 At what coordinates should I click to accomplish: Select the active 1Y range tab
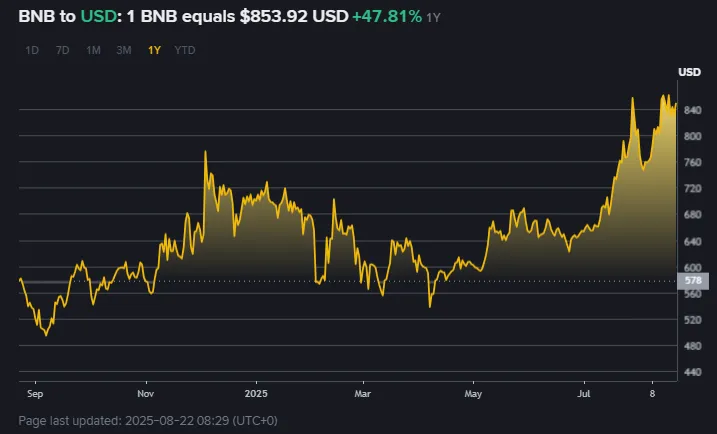pos(154,50)
